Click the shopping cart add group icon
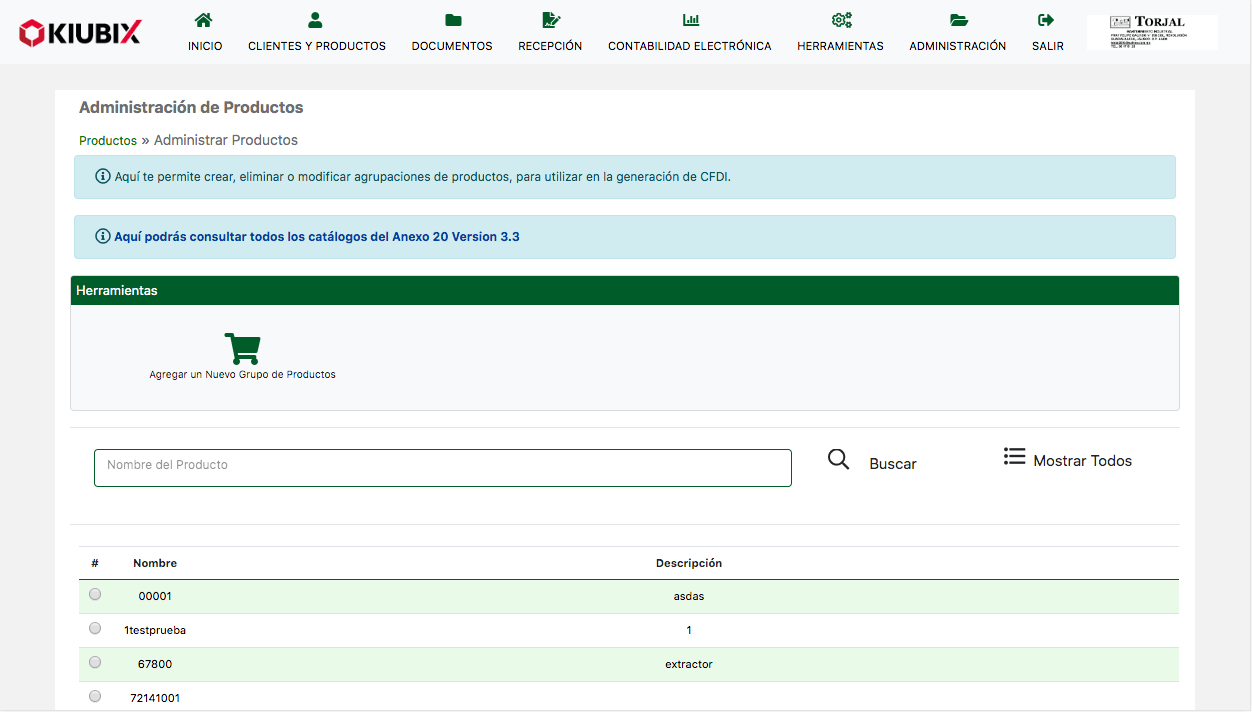 click(242, 349)
